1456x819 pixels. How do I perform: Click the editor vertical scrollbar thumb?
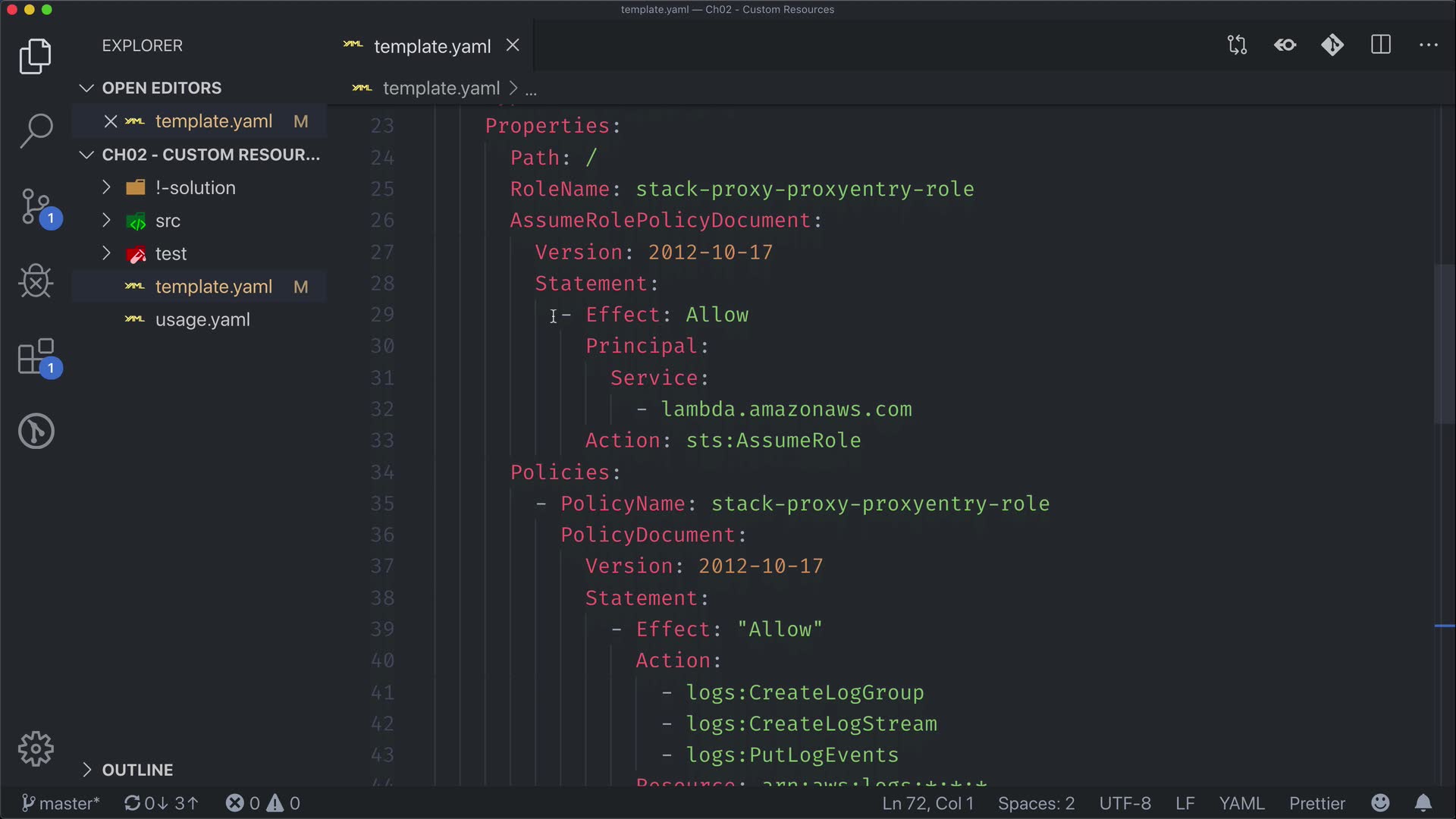(x=1444, y=343)
